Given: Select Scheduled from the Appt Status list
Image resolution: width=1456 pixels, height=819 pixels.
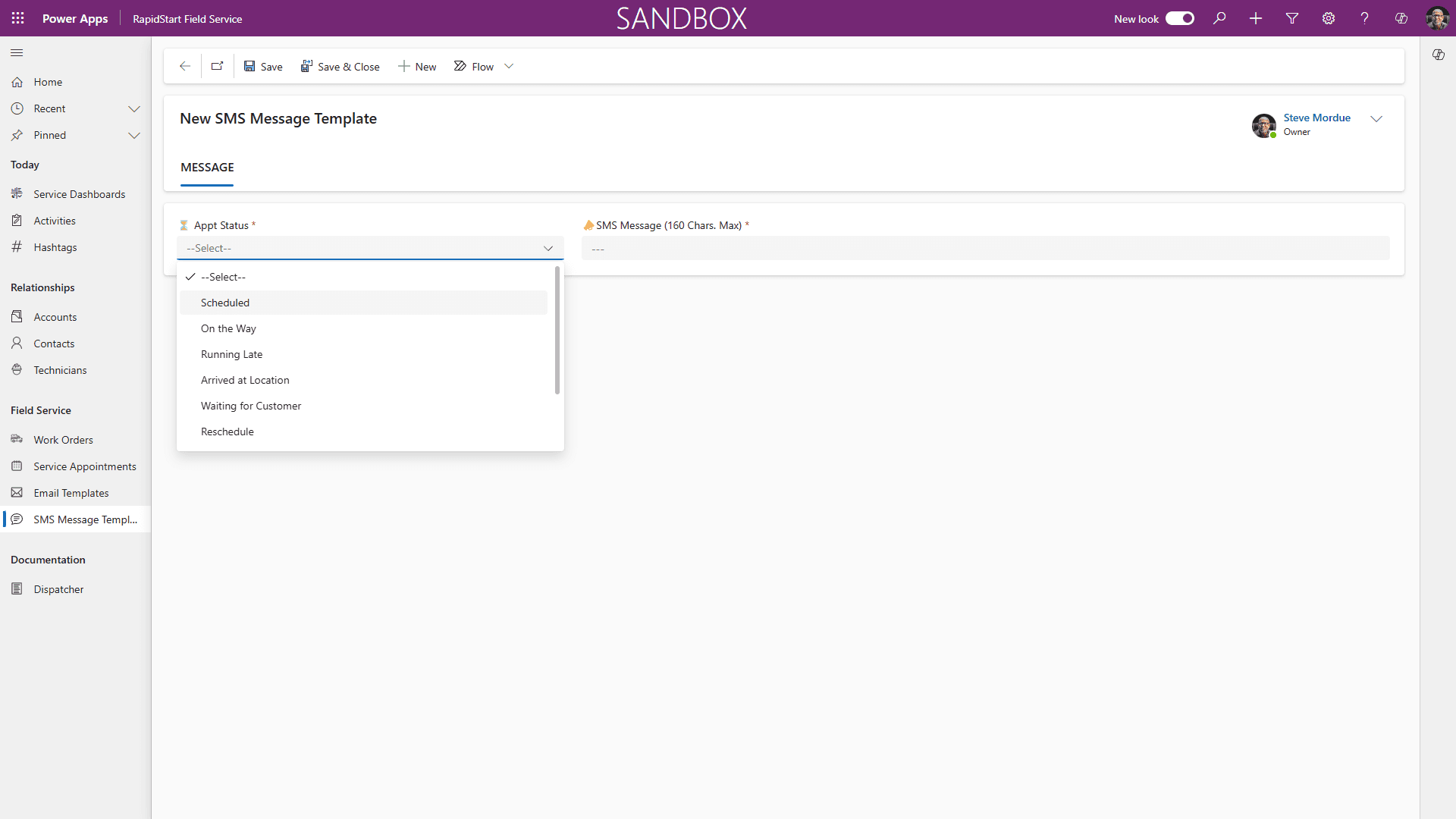Looking at the screenshot, I should (224, 303).
